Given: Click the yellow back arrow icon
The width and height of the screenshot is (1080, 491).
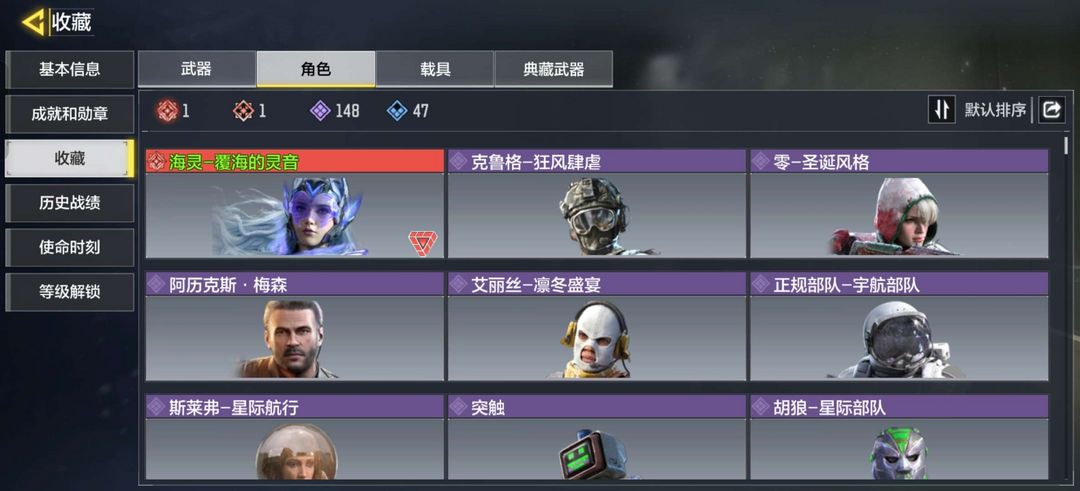Looking at the screenshot, I should click(x=32, y=22).
